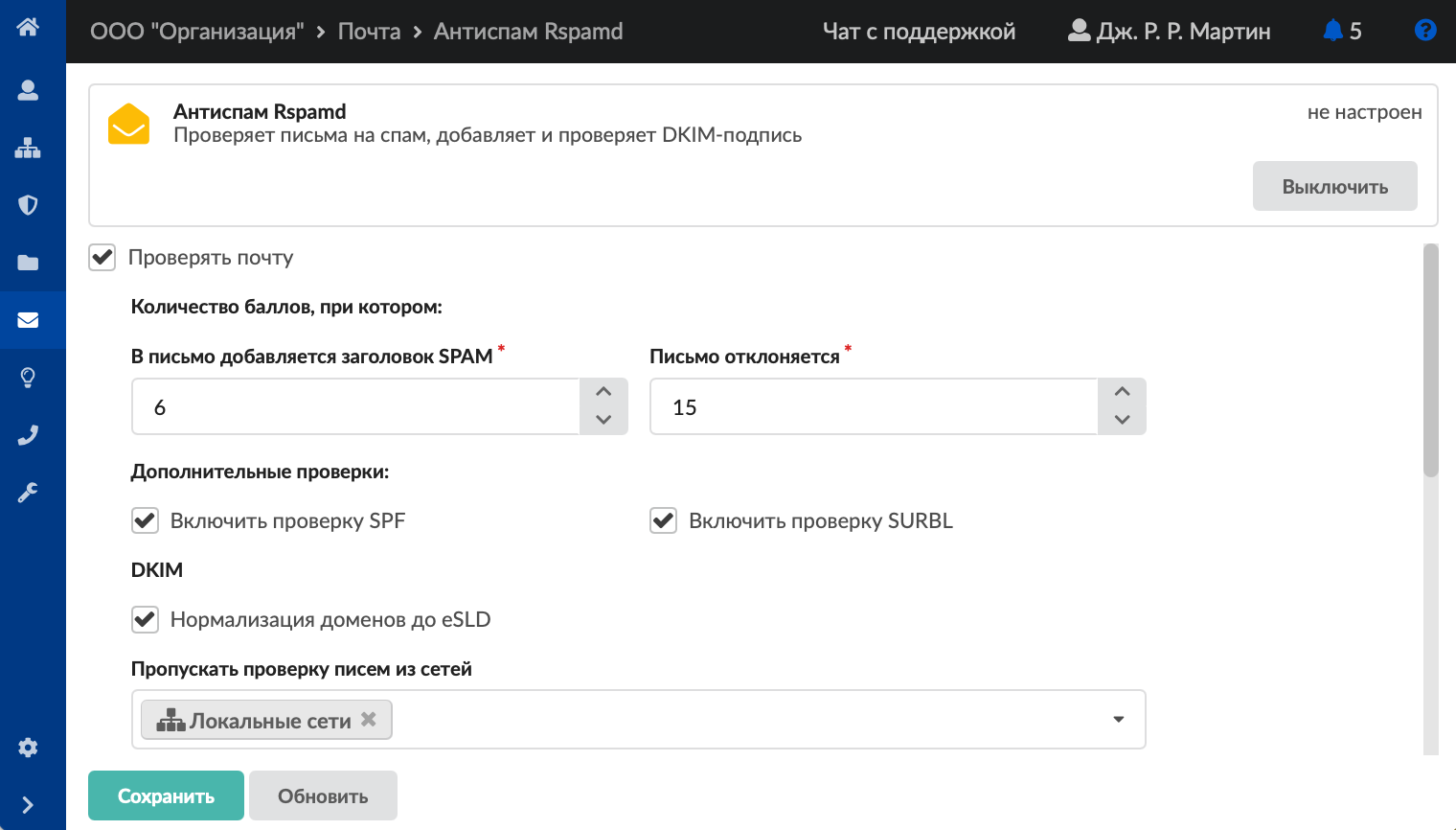Increase the SPAM header score value

[x=603, y=392]
